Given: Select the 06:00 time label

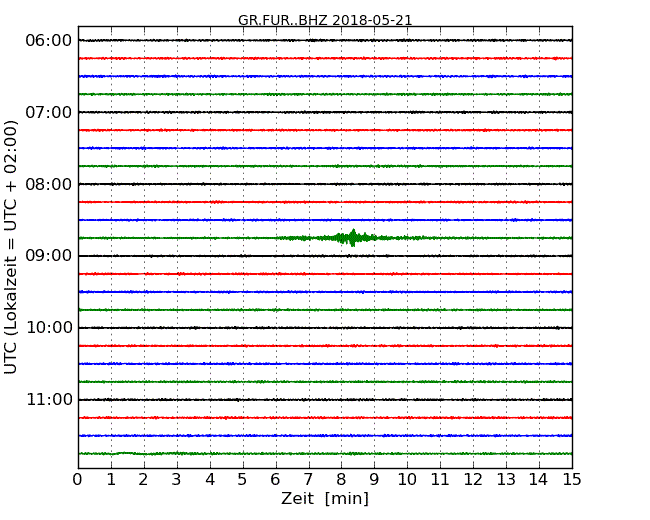Looking at the screenshot, I should tap(49, 41).
